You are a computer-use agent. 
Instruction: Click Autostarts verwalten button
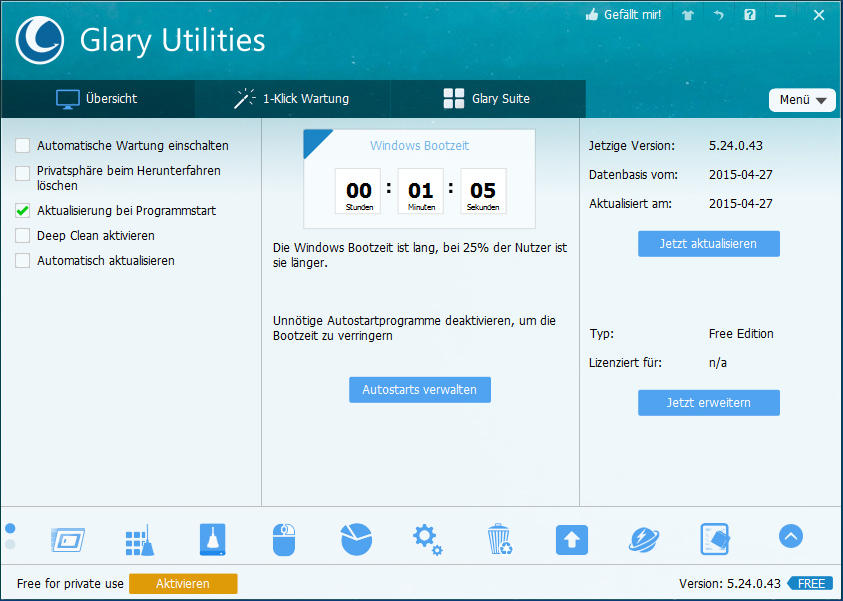420,390
